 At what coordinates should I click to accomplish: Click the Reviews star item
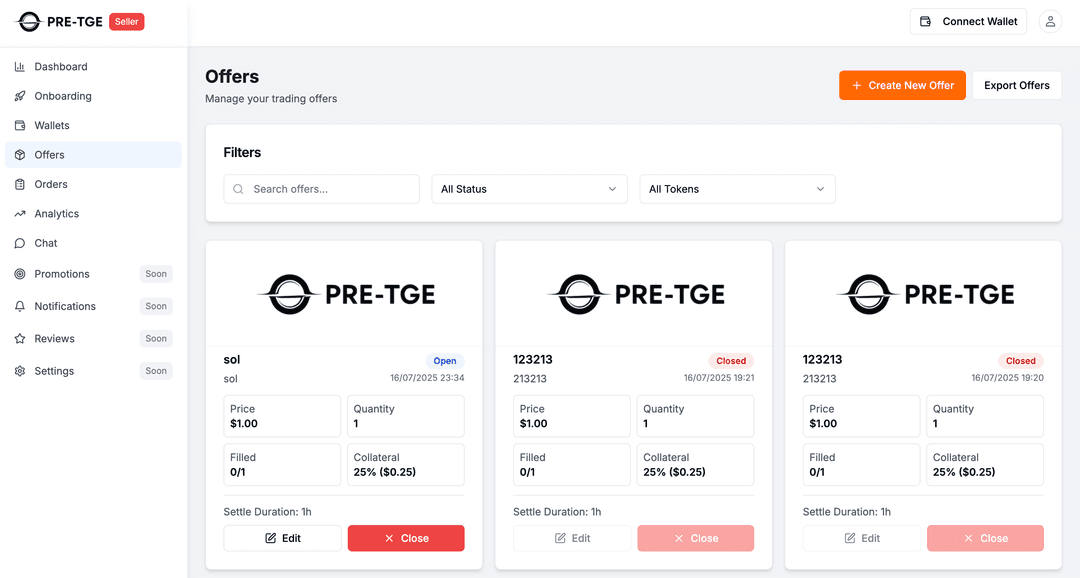[55, 339]
